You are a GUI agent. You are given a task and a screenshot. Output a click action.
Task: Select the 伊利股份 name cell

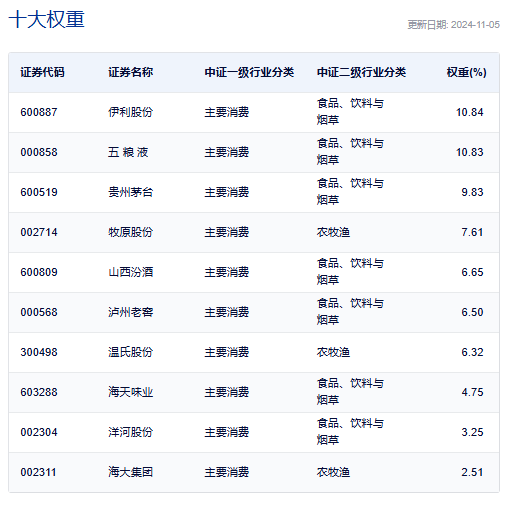[130, 112]
